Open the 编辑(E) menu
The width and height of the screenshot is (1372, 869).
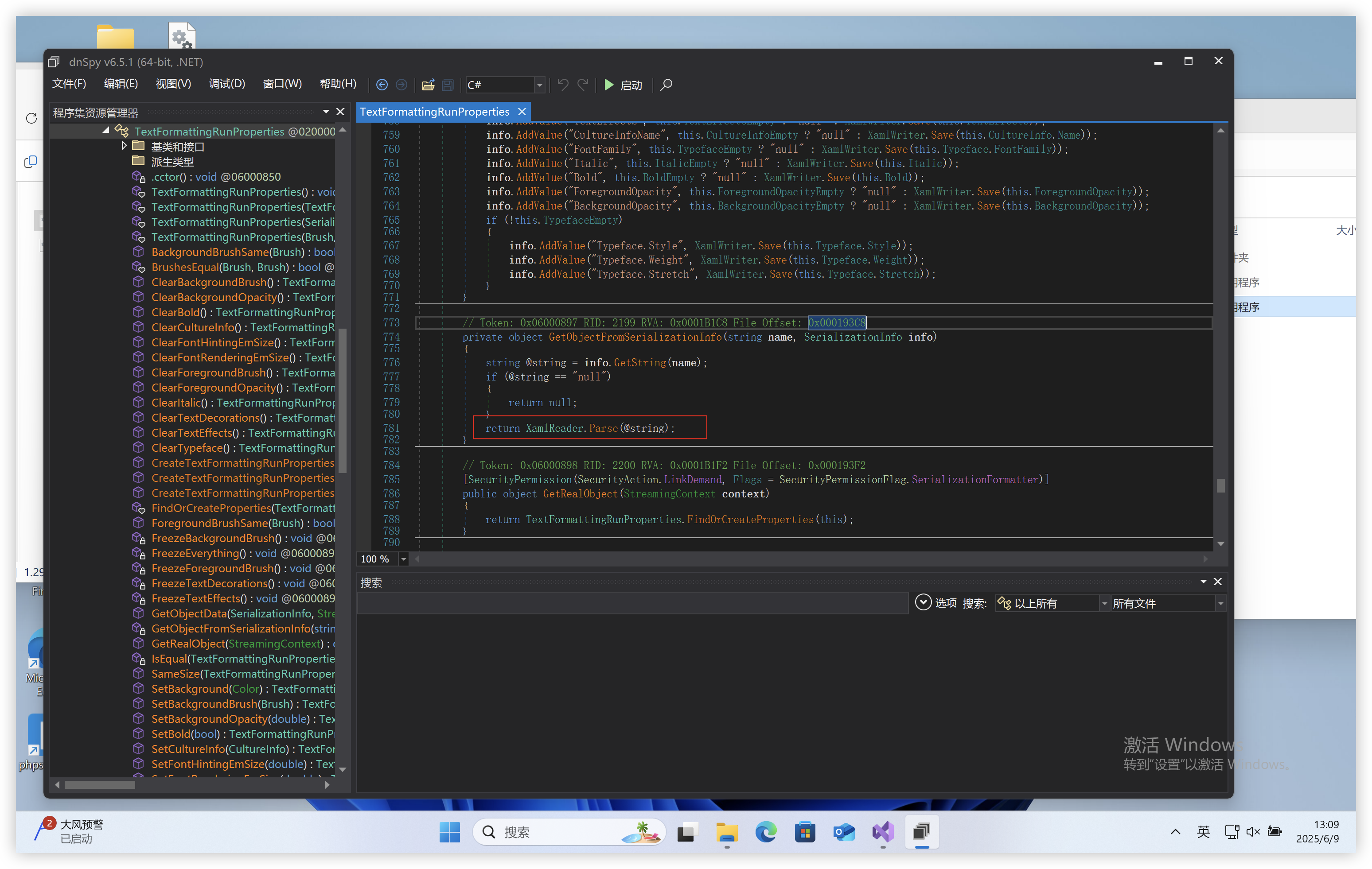[121, 84]
